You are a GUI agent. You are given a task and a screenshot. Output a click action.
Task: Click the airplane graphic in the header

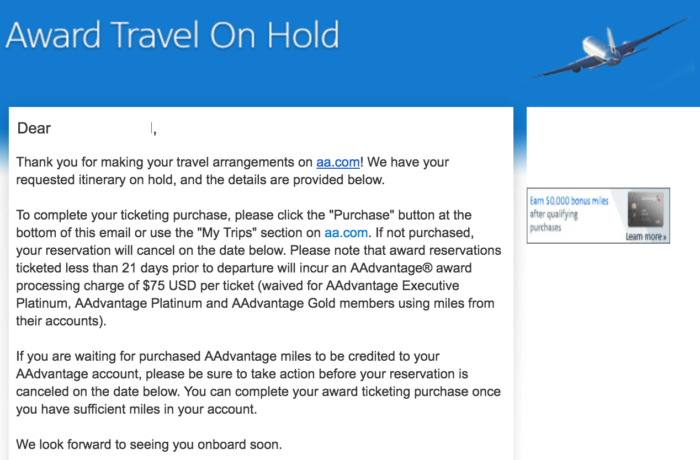[608, 49]
